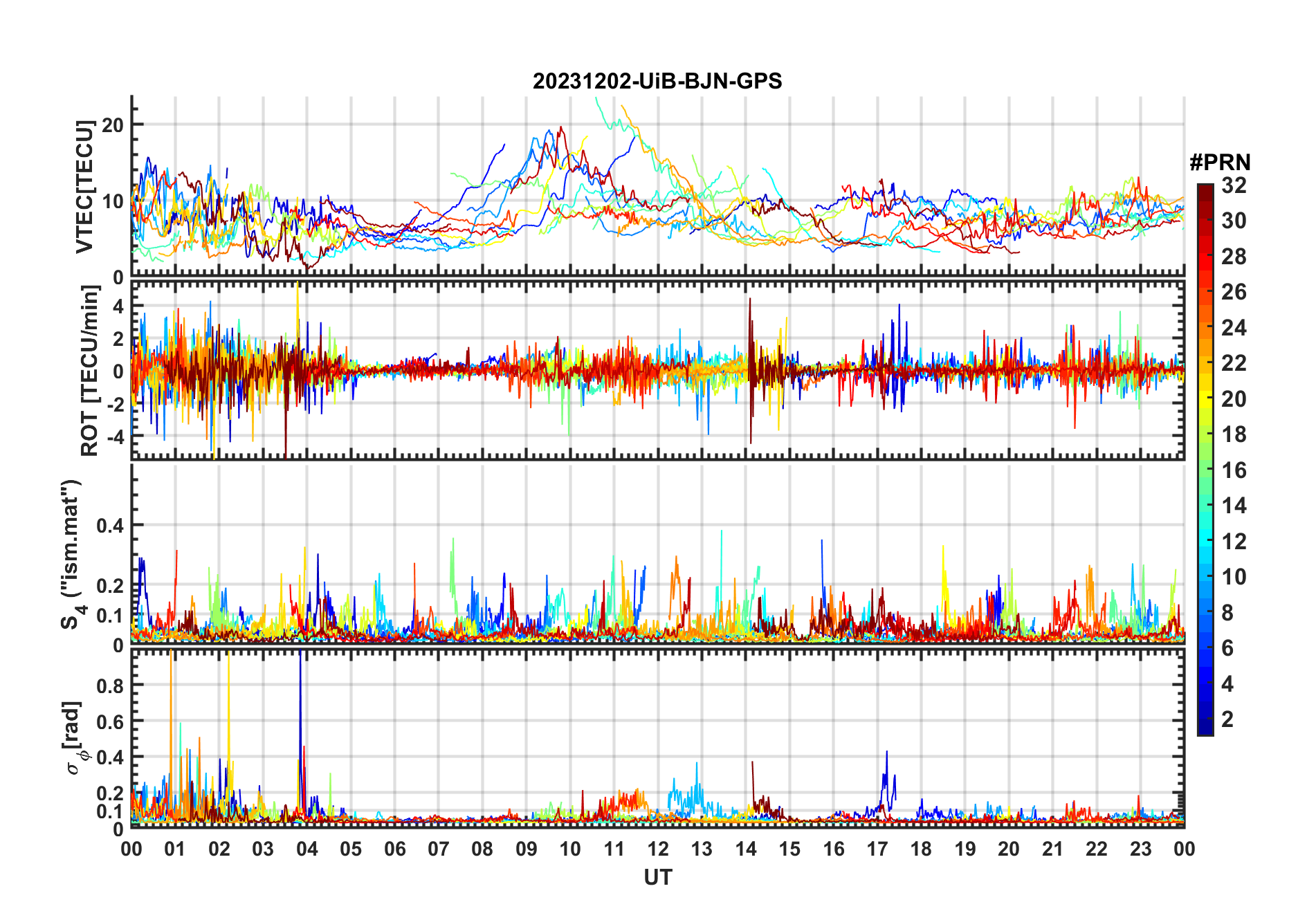Click the 20 tick label on the VTEC axis
Screen dimensions: 1316x920
point(113,125)
